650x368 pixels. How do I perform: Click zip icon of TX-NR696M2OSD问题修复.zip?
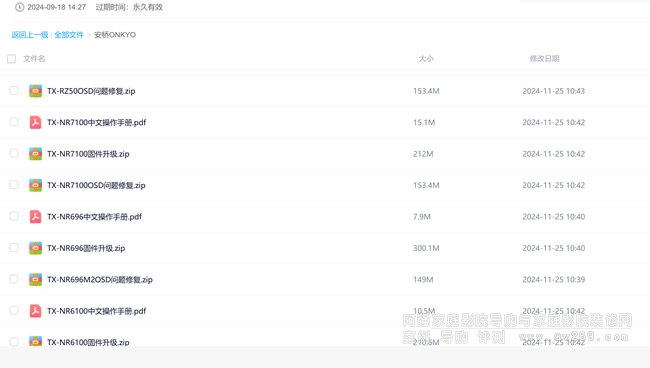pyautogui.click(x=35, y=279)
